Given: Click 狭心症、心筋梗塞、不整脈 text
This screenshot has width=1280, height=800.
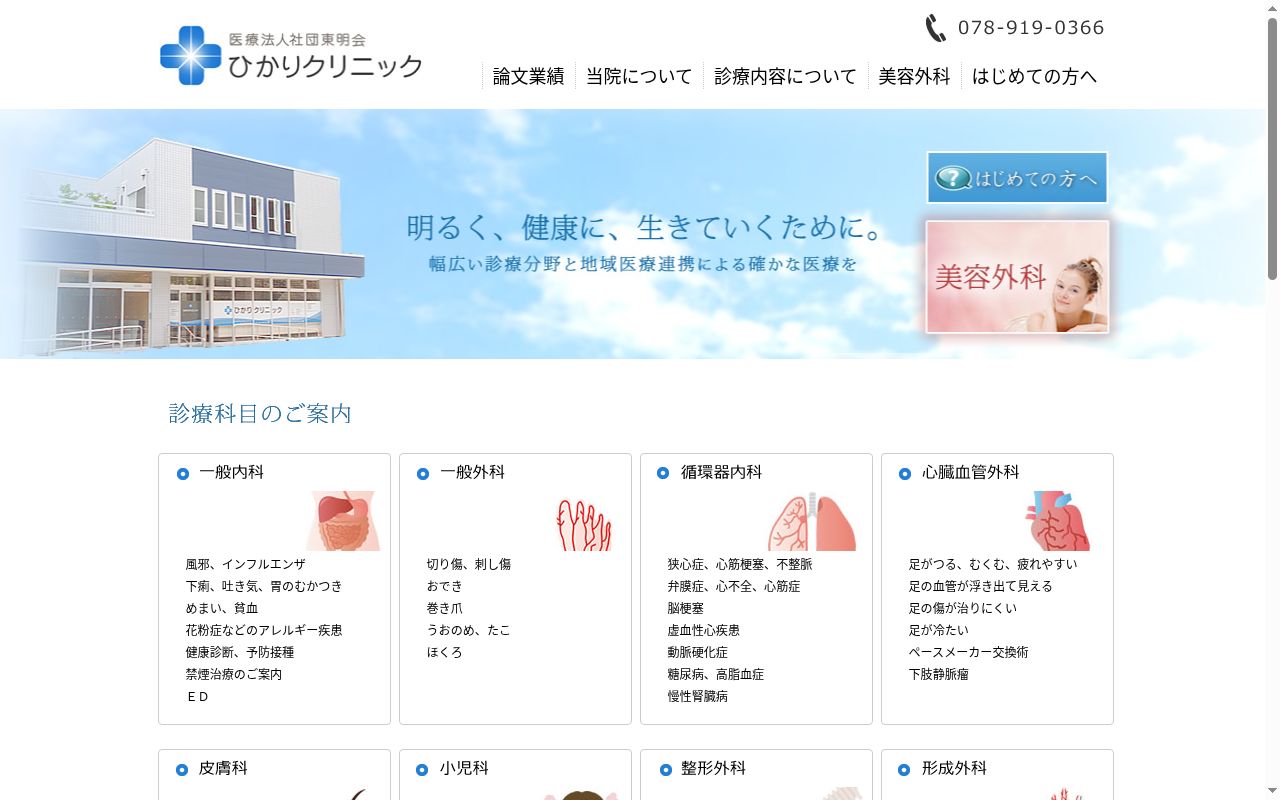Looking at the screenshot, I should [740, 564].
